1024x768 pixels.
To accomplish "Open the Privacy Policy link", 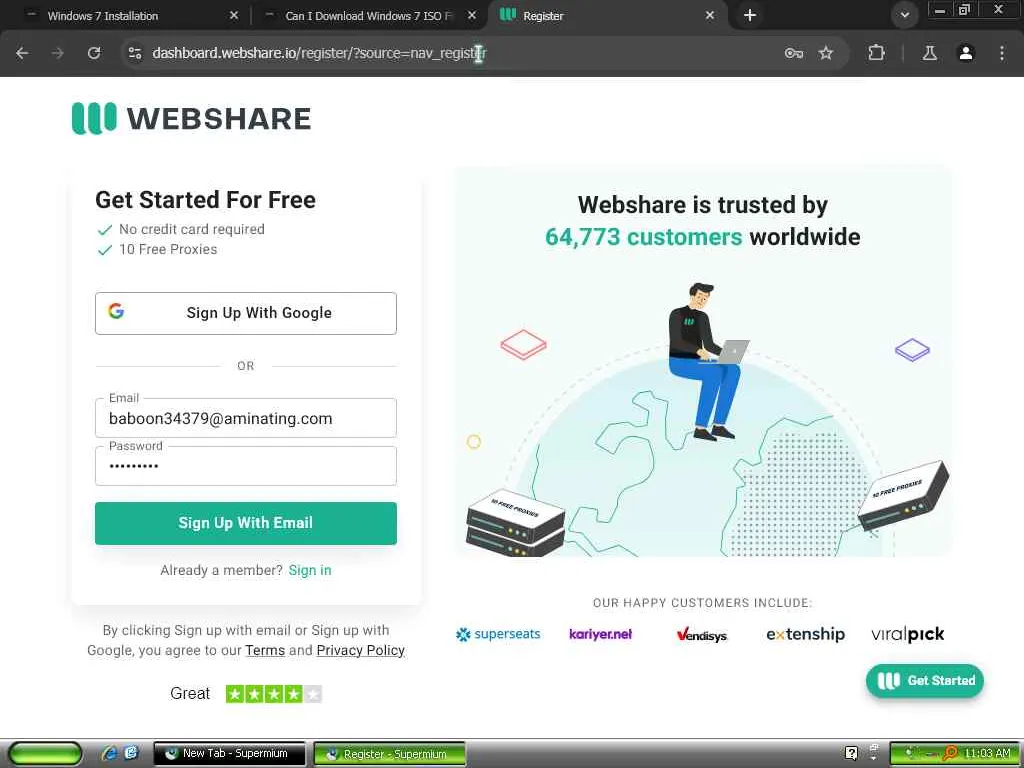I will click(x=360, y=650).
